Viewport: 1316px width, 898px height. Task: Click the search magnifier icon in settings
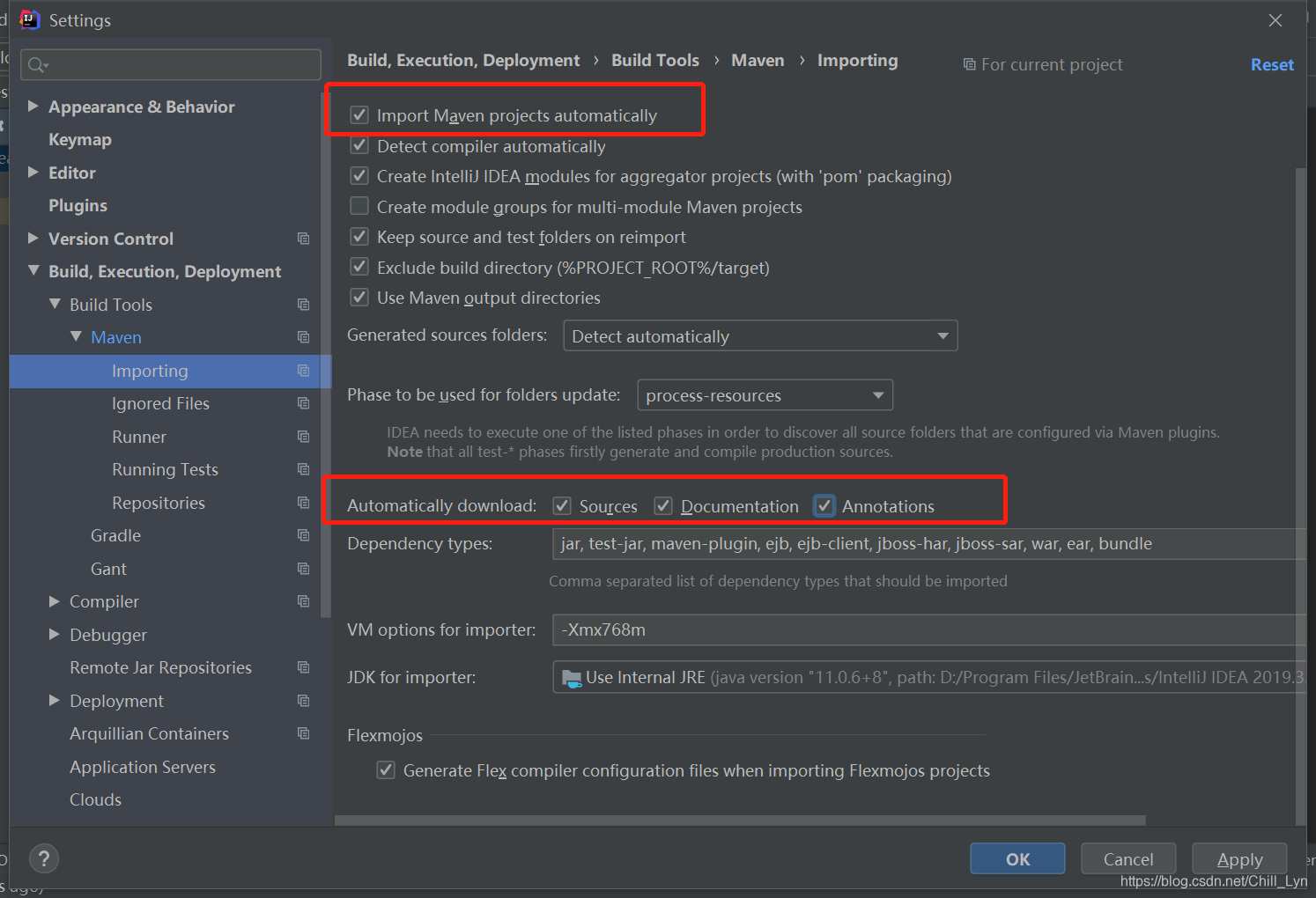(x=38, y=64)
